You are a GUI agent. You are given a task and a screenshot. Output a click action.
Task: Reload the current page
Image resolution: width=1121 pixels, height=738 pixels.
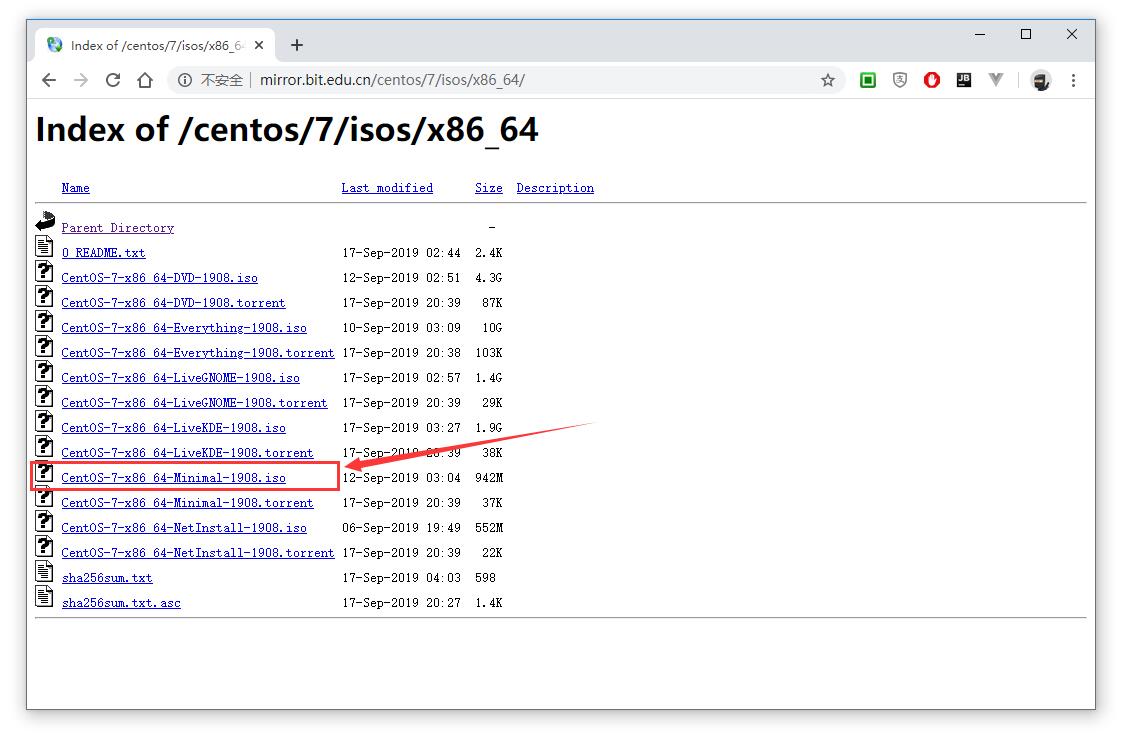[x=113, y=80]
